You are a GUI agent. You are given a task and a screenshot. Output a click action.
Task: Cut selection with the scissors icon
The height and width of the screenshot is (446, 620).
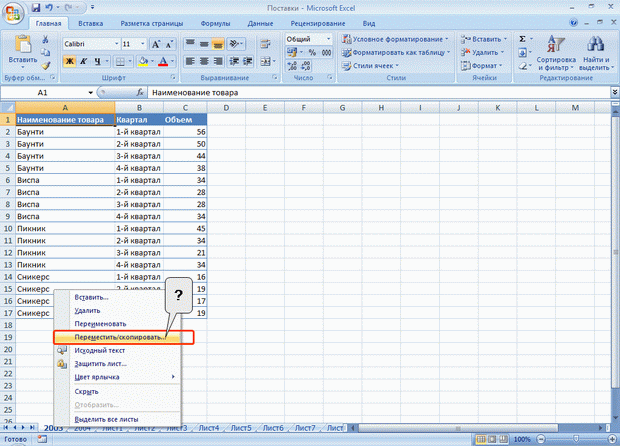click(x=45, y=39)
